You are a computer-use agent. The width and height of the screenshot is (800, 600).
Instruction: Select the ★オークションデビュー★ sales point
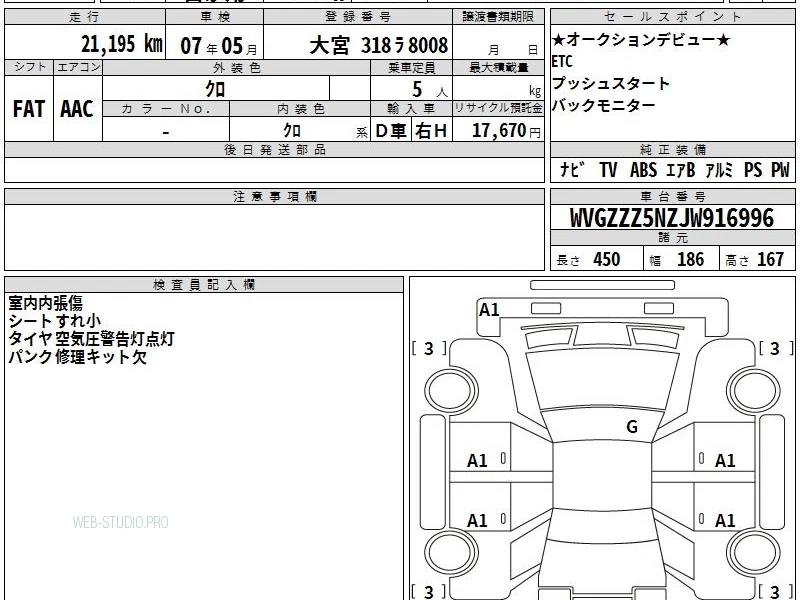click(x=641, y=39)
